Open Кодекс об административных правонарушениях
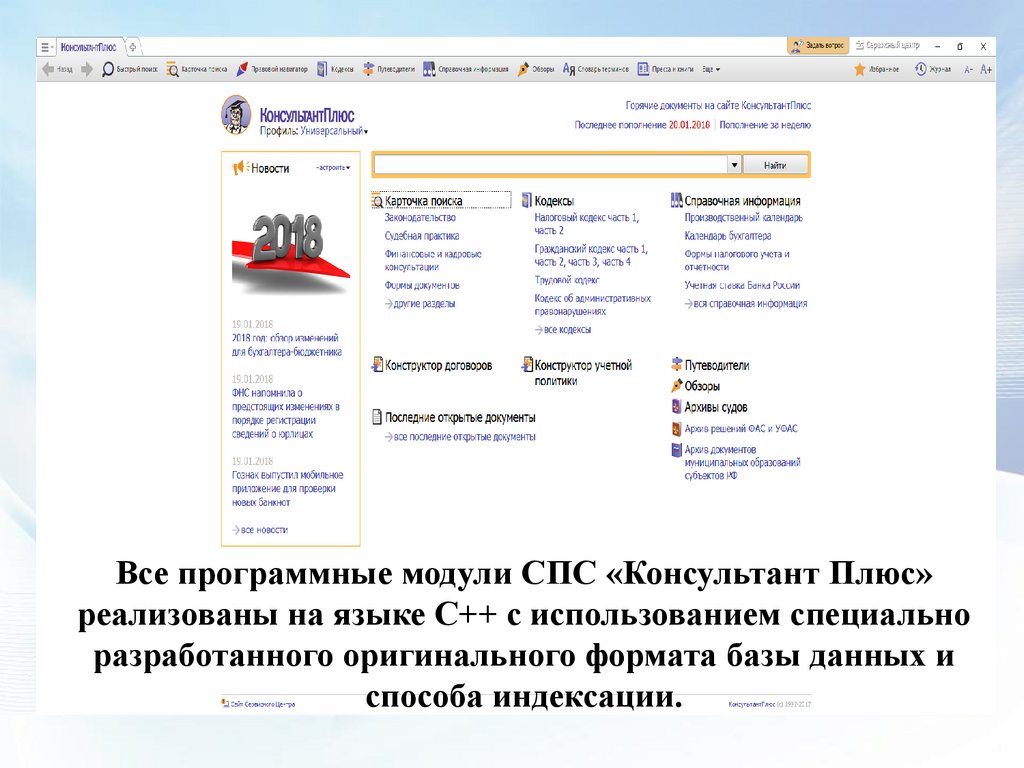Viewport: 1024px width, 768px height. point(592,305)
